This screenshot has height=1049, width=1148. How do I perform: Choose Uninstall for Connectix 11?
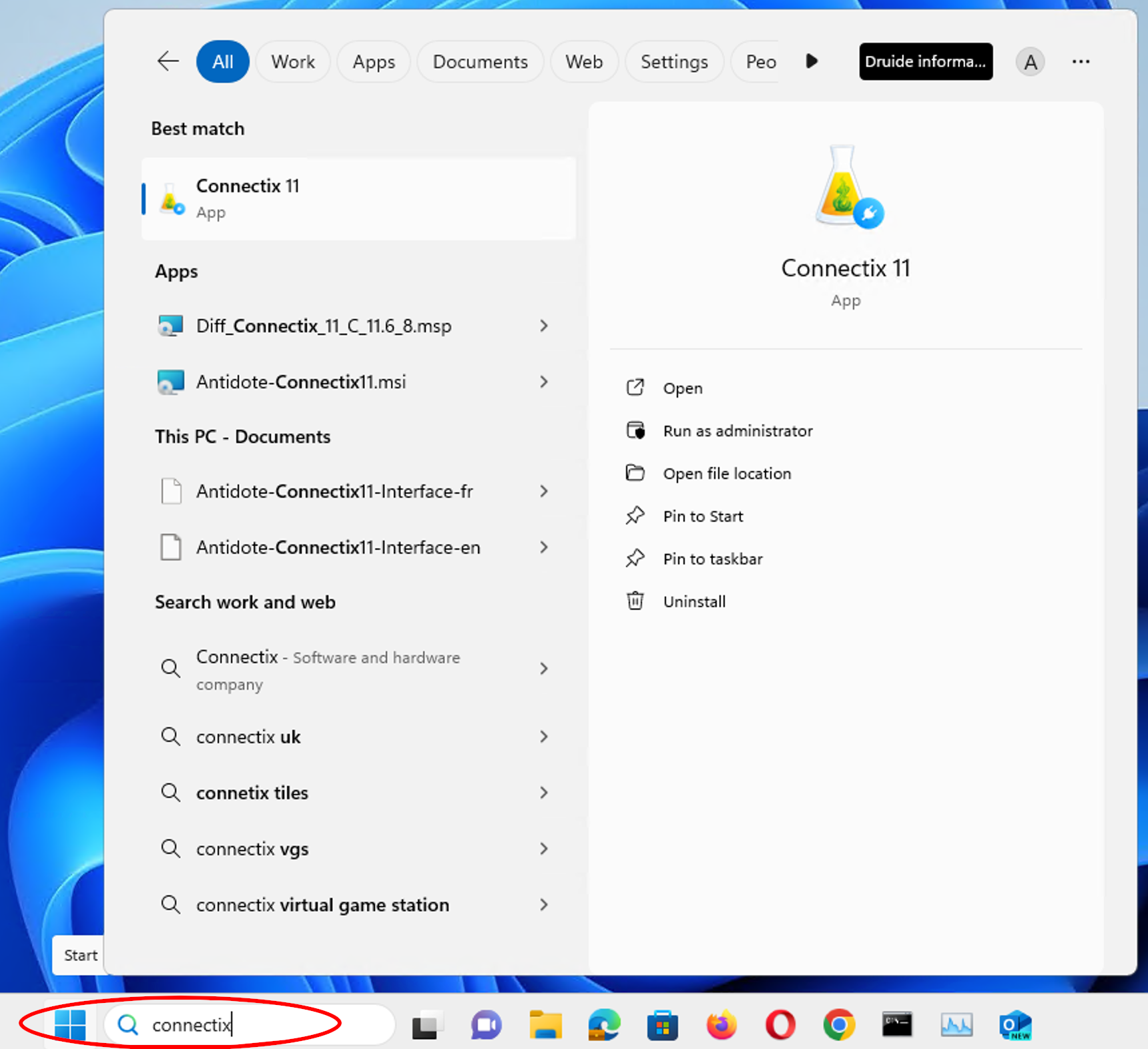[694, 602]
